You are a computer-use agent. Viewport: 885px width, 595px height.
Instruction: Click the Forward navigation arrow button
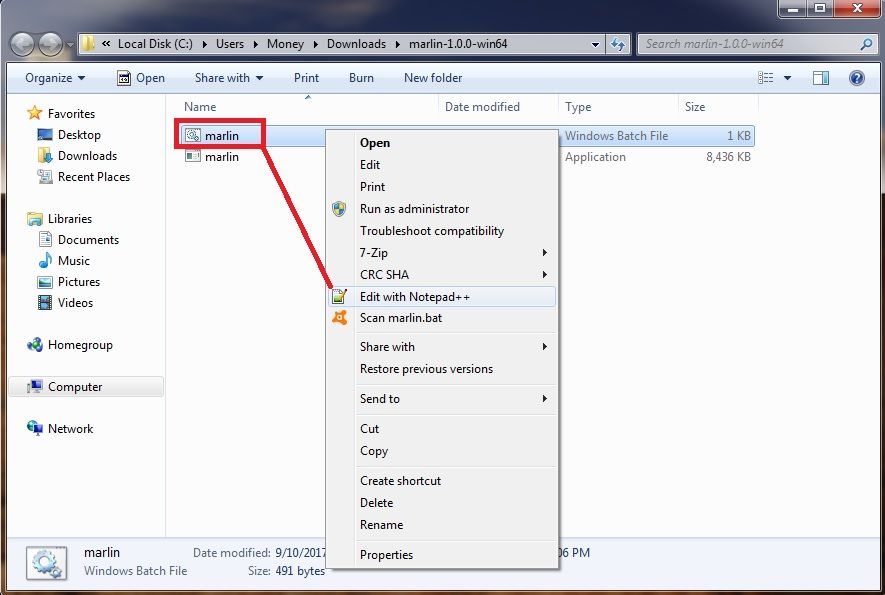[x=50, y=44]
